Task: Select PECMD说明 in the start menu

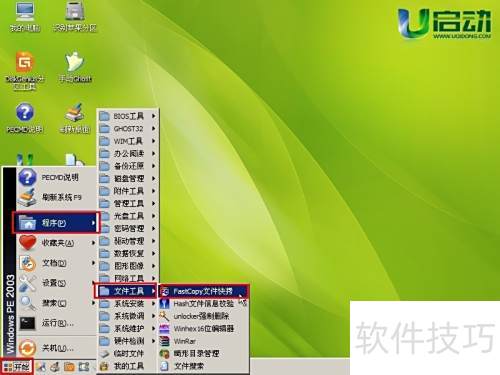Action: click(57, 177)
